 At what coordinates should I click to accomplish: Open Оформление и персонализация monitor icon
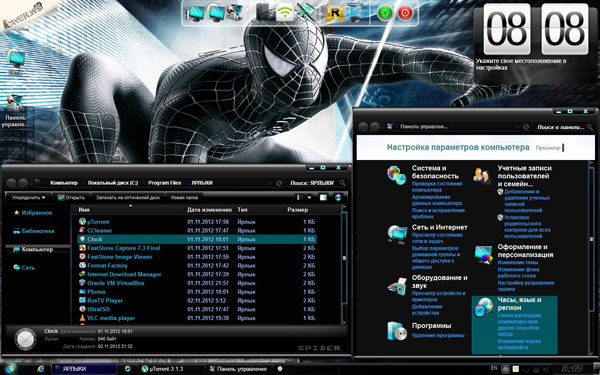coord(483,255)
